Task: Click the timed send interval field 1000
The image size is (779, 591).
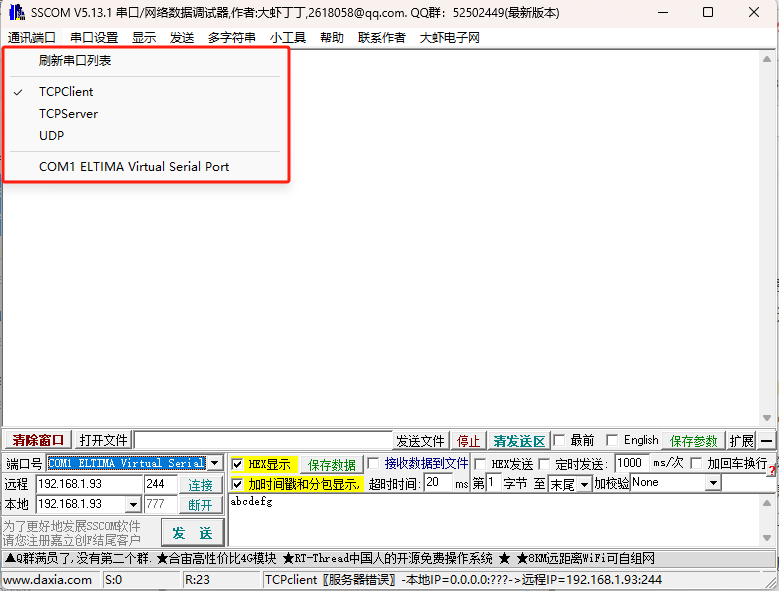Action: [x=631, y=463]
